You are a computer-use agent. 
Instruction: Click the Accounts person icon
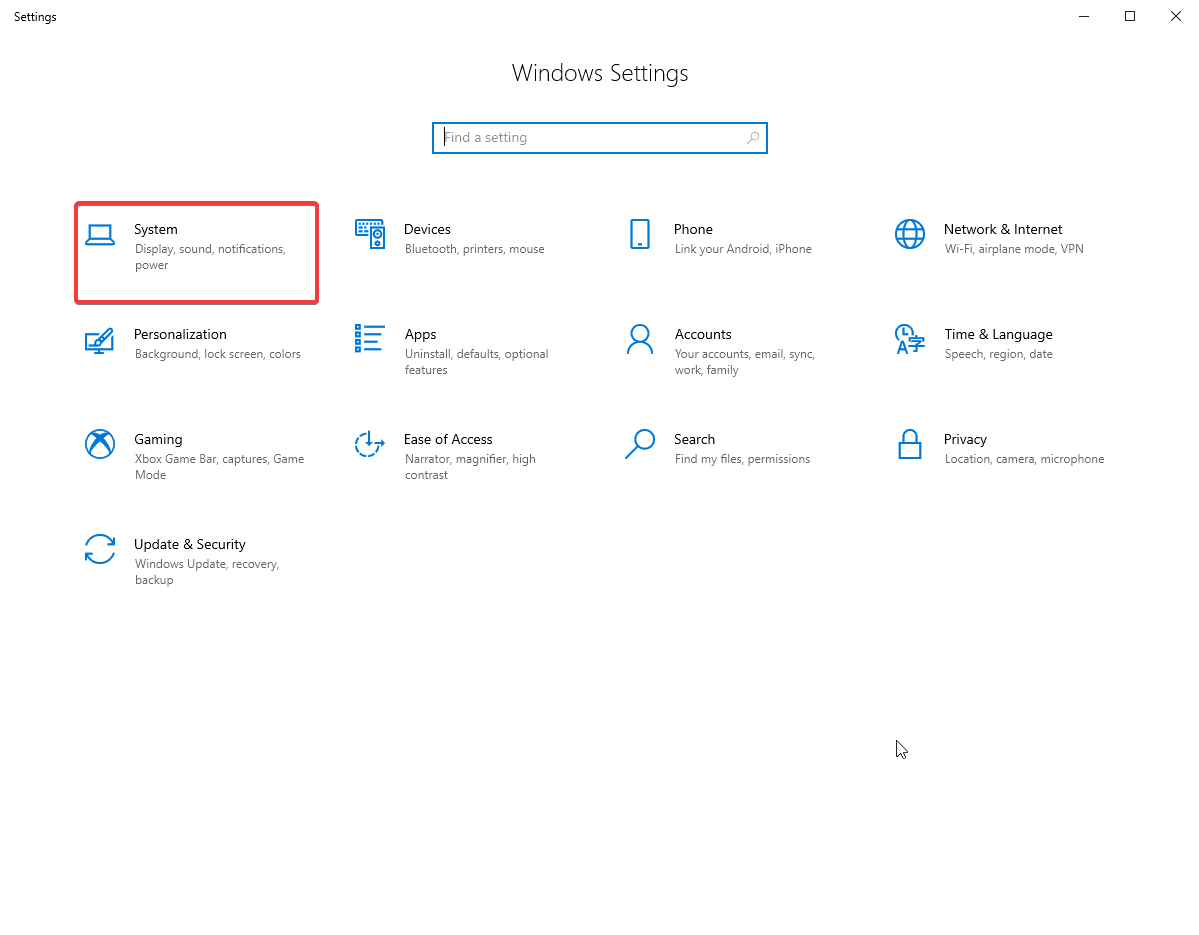coord(640,339)
